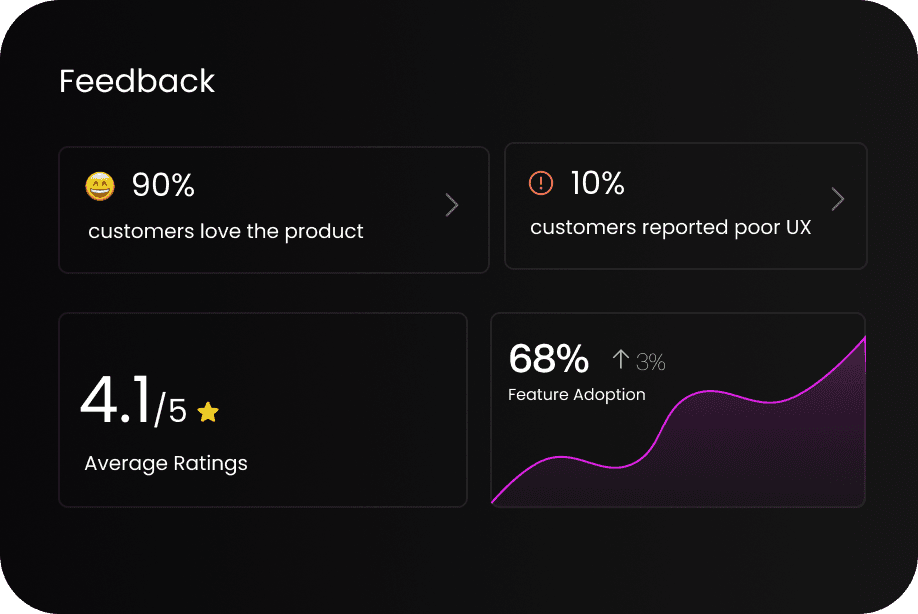Click the 68% Feature Adoption statistic
The height and width of the screenshot is (614, 918).
pyautogui.click(x=548, y=358)
